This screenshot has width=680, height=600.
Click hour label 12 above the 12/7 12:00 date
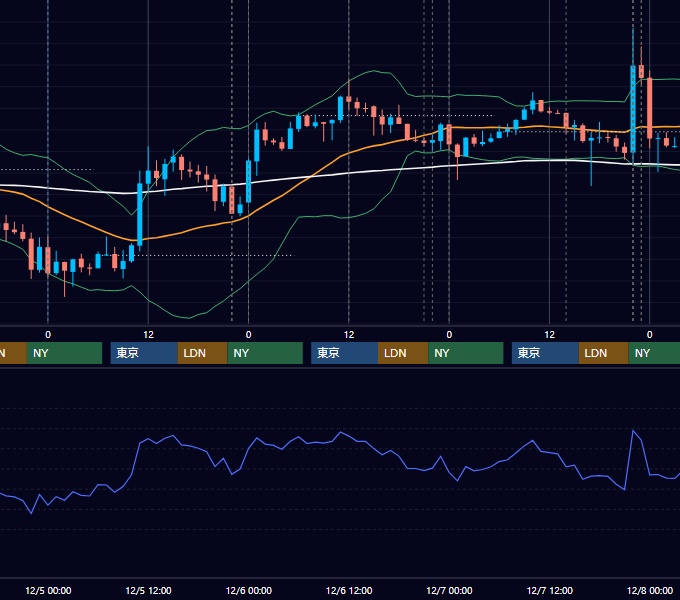click(549, 335)
